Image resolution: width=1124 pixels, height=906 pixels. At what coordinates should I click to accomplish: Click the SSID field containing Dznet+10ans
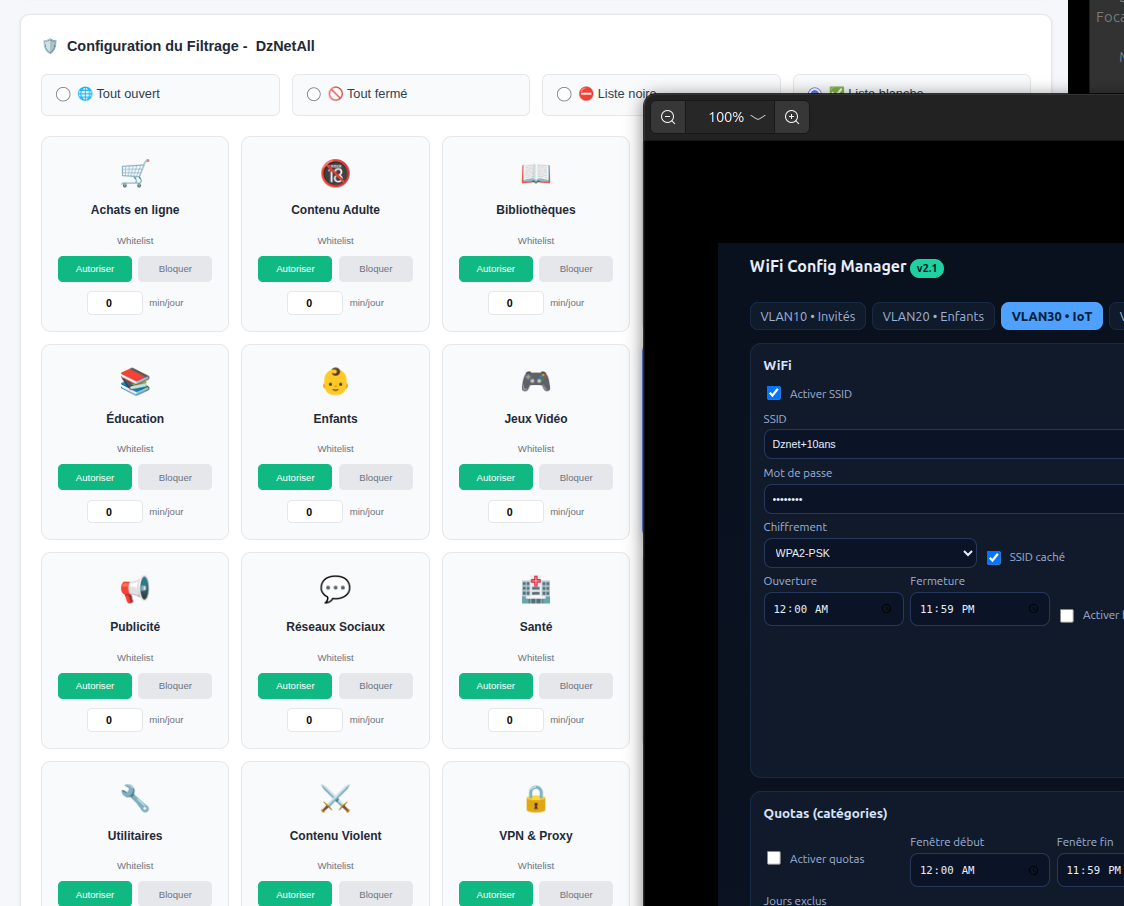pyautogui.click(x=944, y=444)
